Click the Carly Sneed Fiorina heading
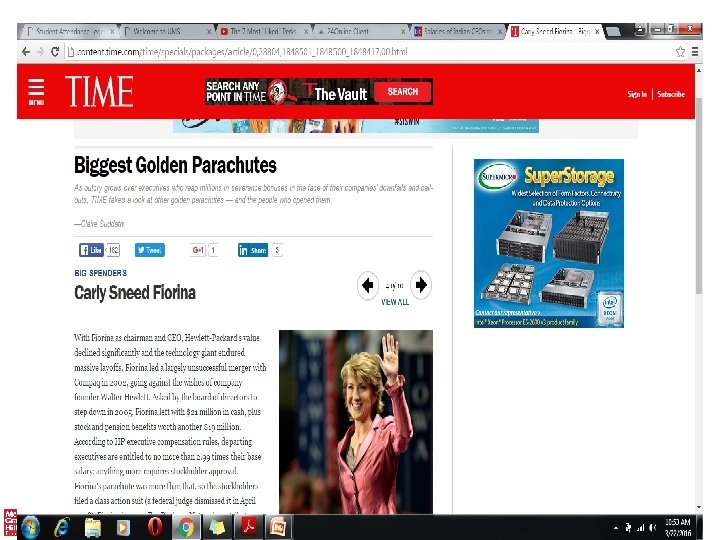Viewport: 720px width, 540px height. click(x=135, y=292)
